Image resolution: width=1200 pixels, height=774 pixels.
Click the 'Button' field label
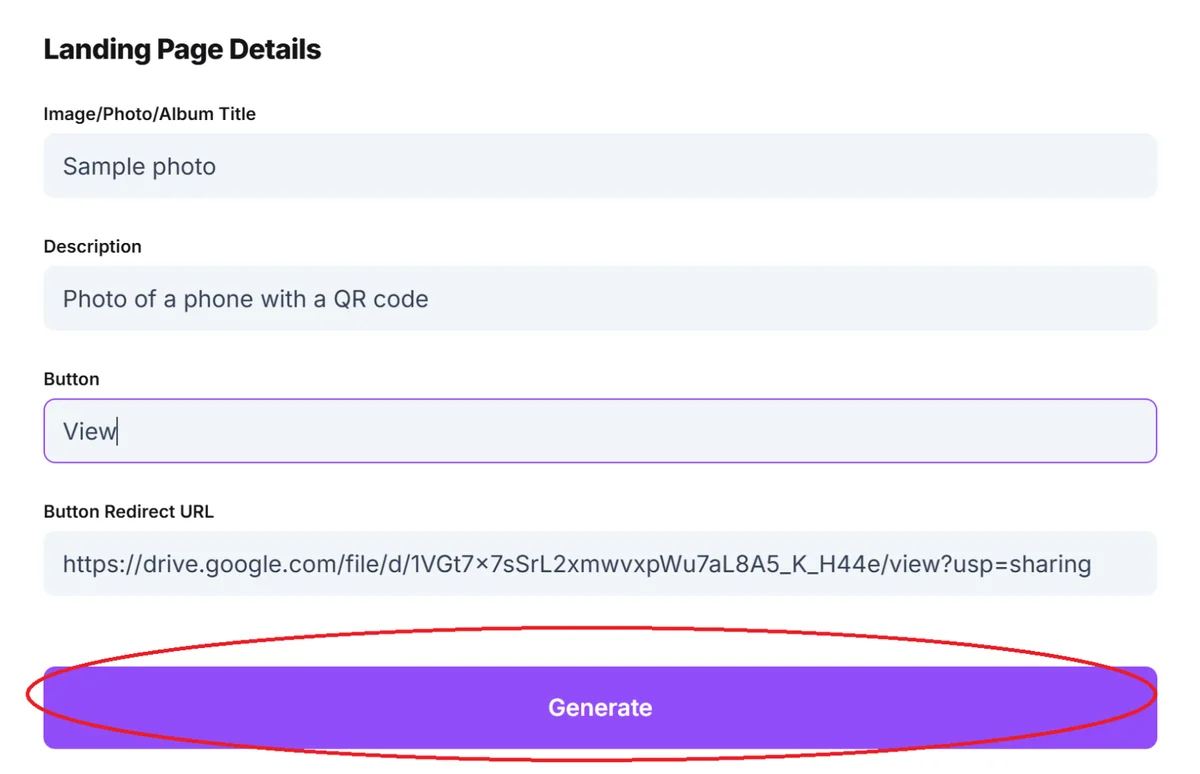coord(71,378)
